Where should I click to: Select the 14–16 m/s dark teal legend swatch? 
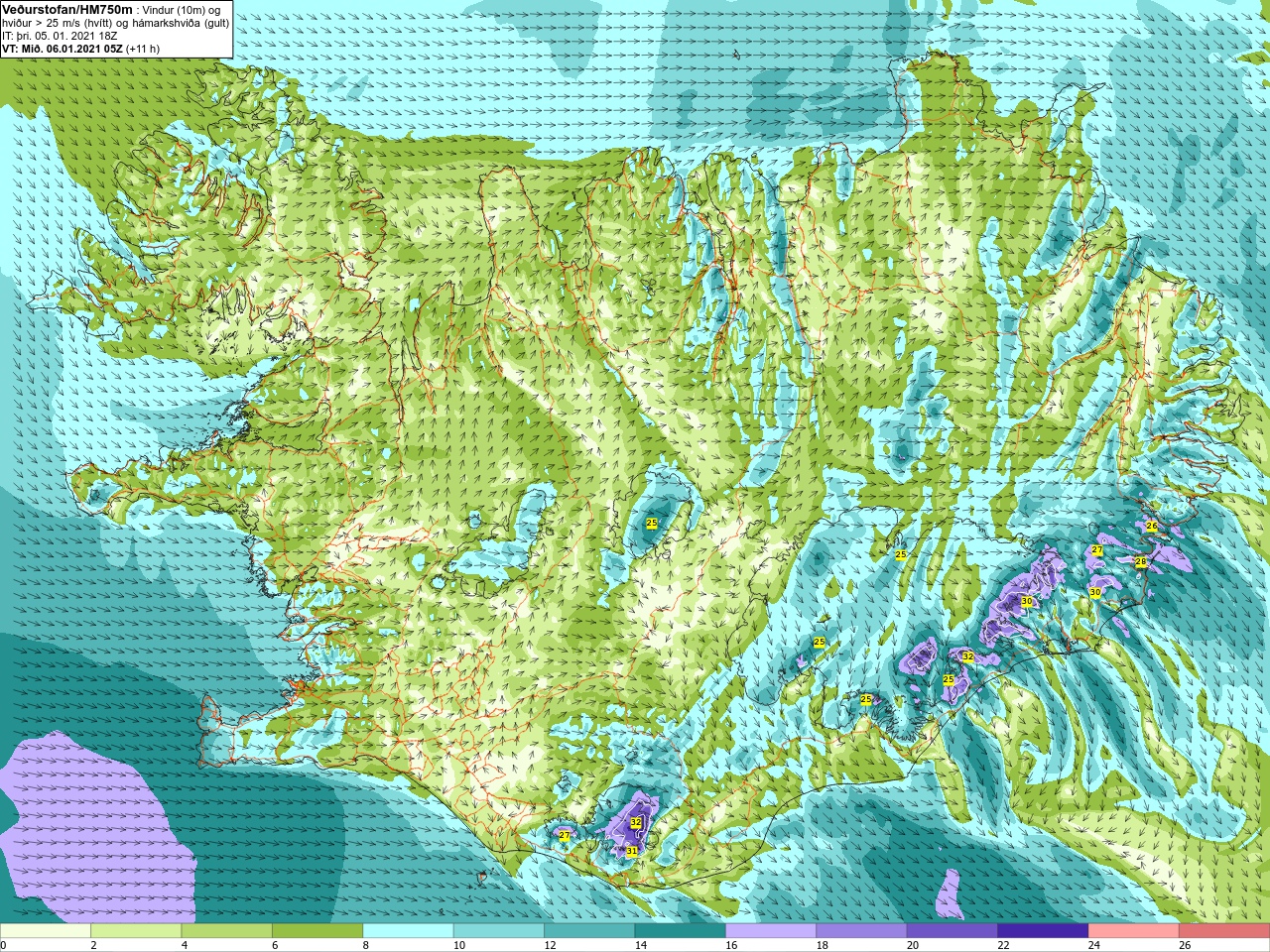coord(681,931)
